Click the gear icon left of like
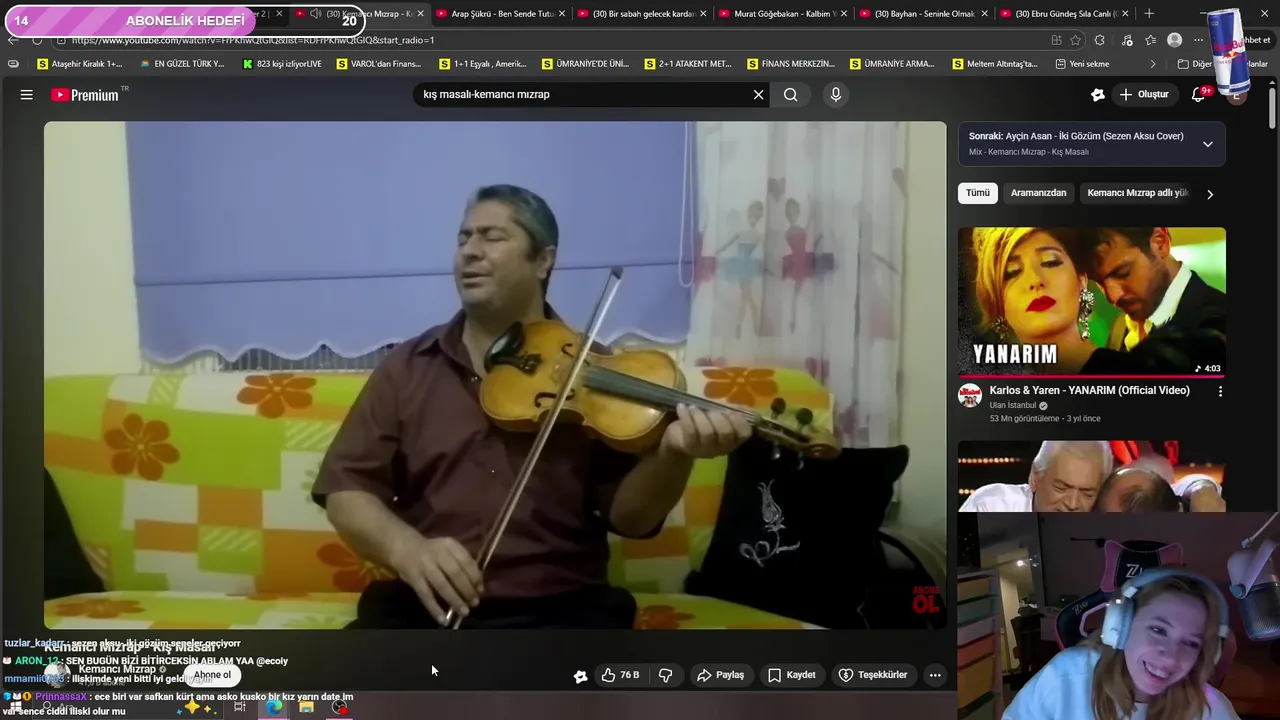Screen dimensions: 1280x720 (580, 676)
